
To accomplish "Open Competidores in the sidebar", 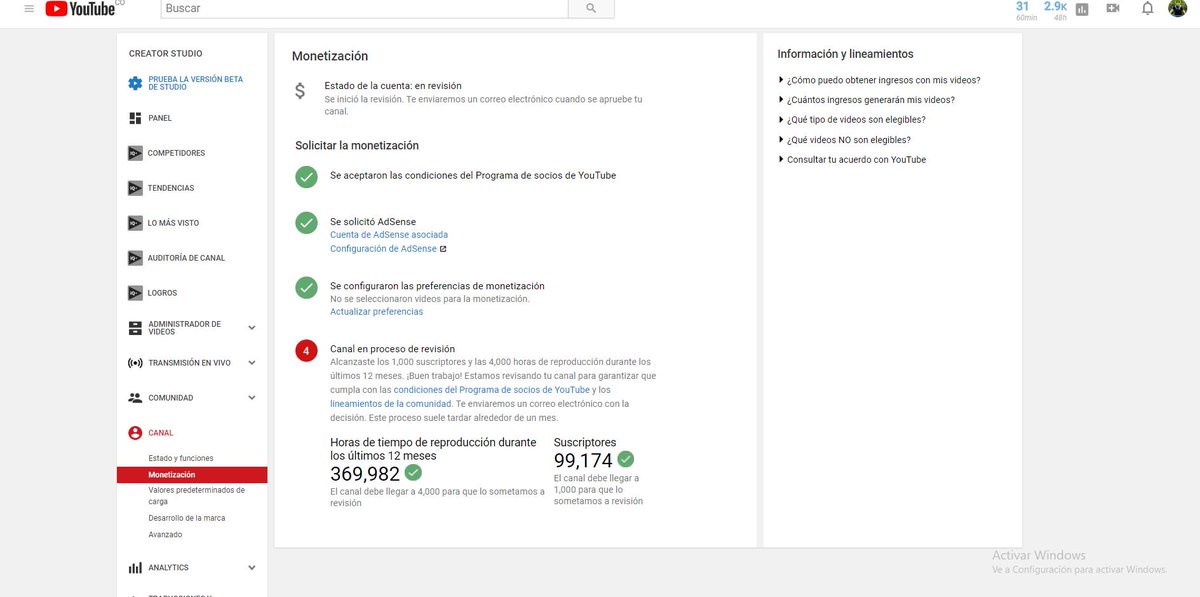I will [176, 153].
